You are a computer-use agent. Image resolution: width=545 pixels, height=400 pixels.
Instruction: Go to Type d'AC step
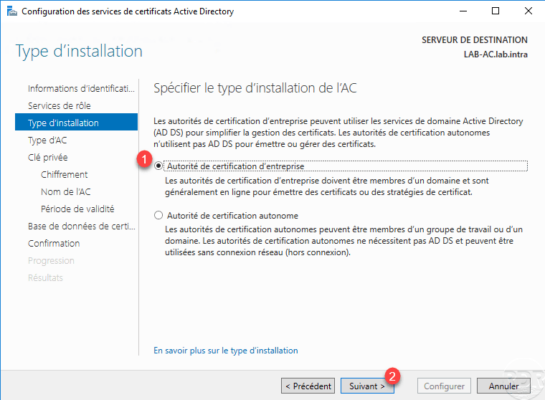tap(47, 140)
